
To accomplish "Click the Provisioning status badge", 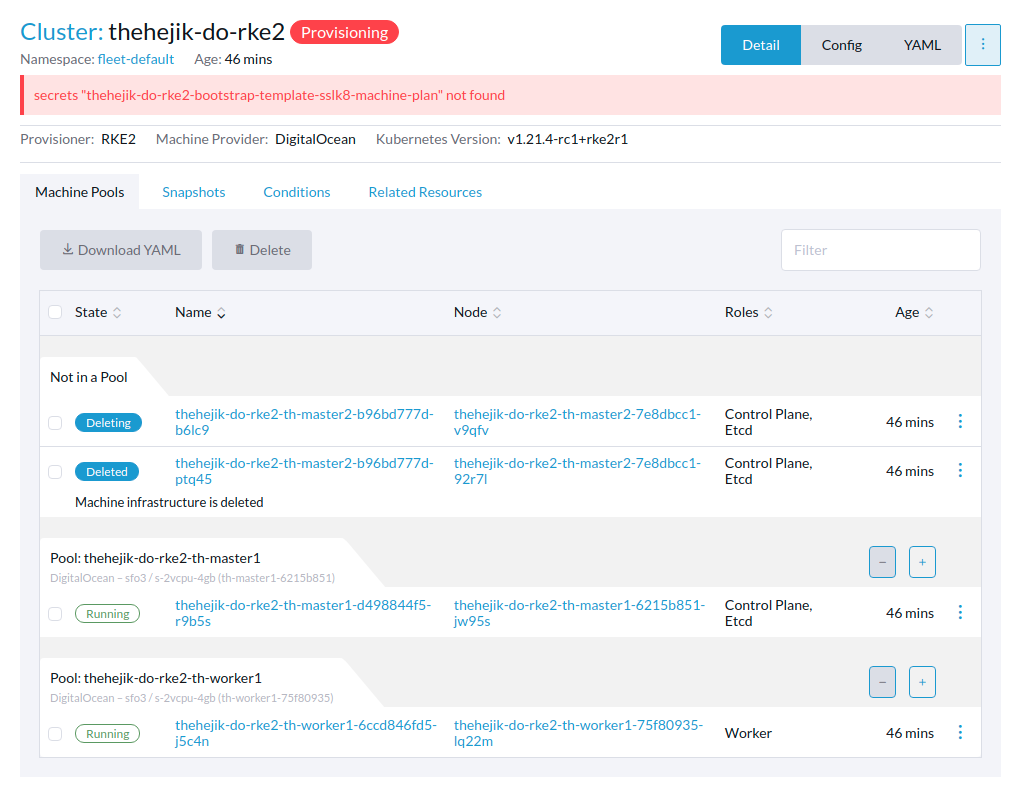I will [x=344, y=32].
